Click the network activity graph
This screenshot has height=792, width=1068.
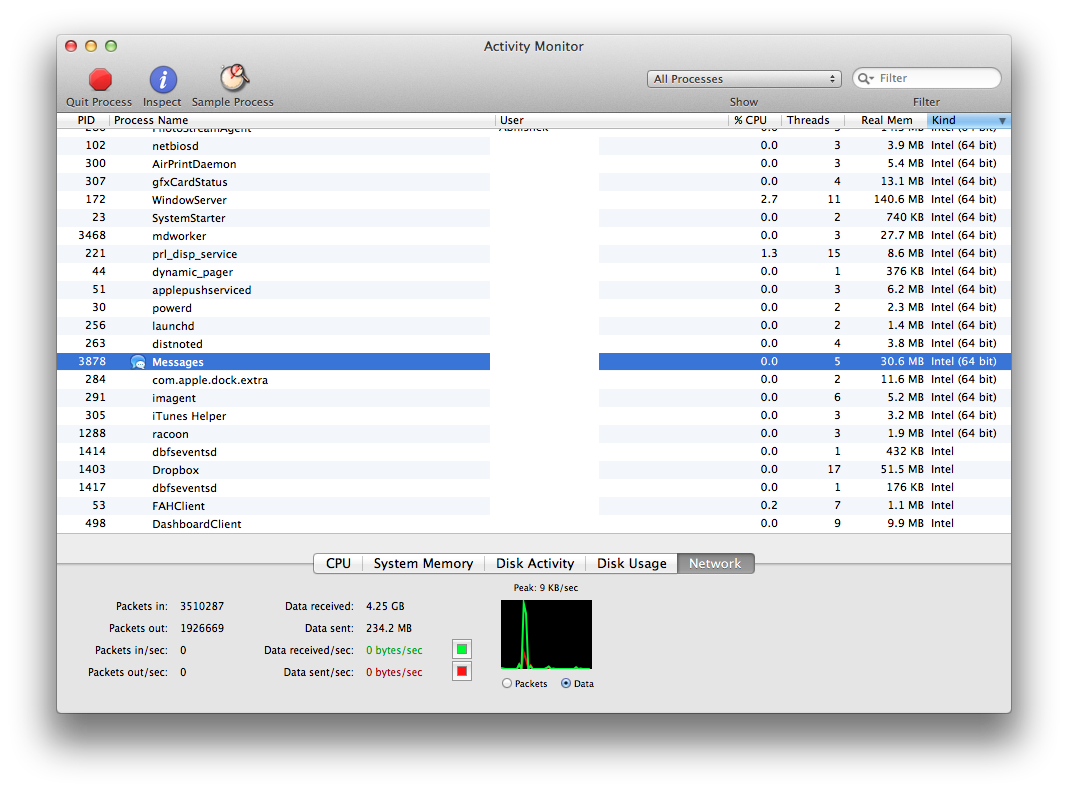(x=546, y=634)
